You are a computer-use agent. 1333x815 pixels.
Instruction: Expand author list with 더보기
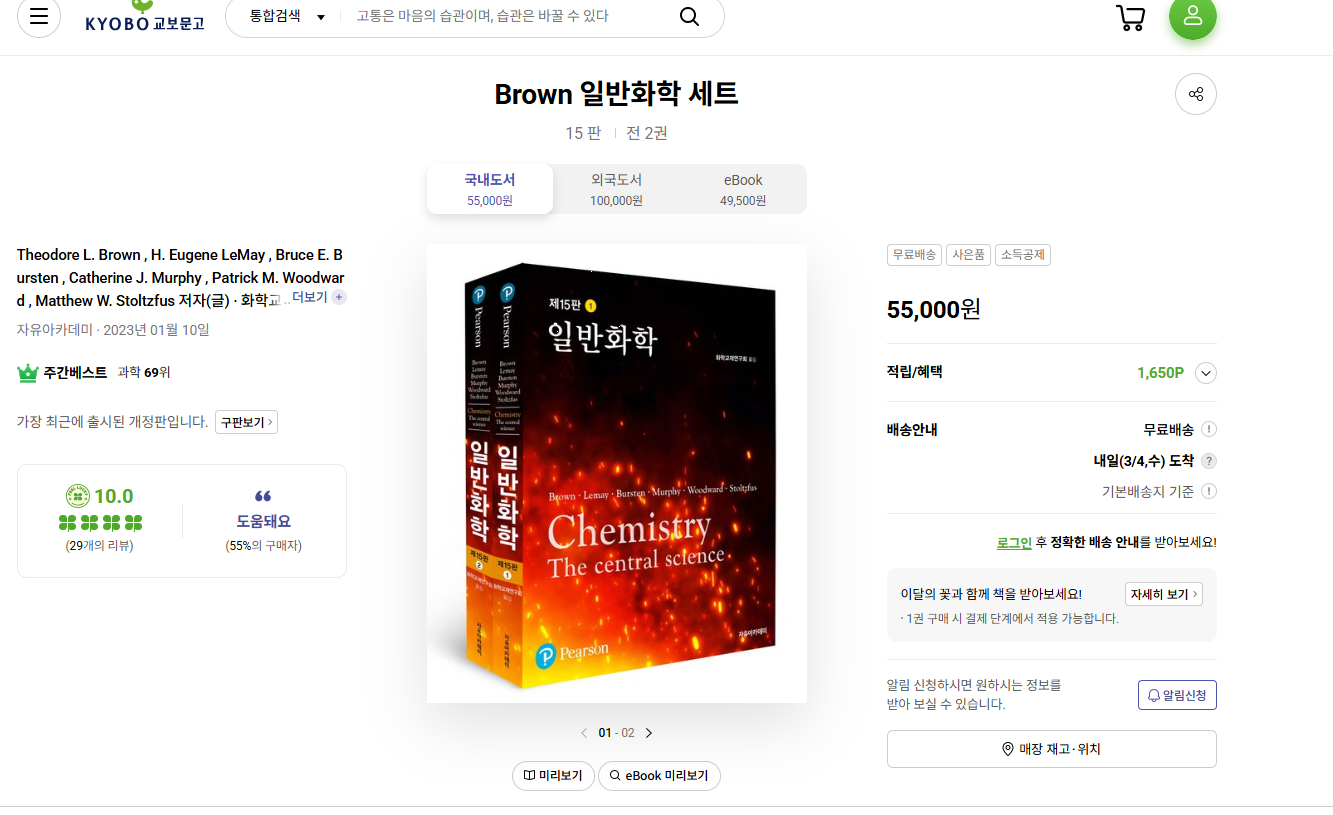(317, 297)
